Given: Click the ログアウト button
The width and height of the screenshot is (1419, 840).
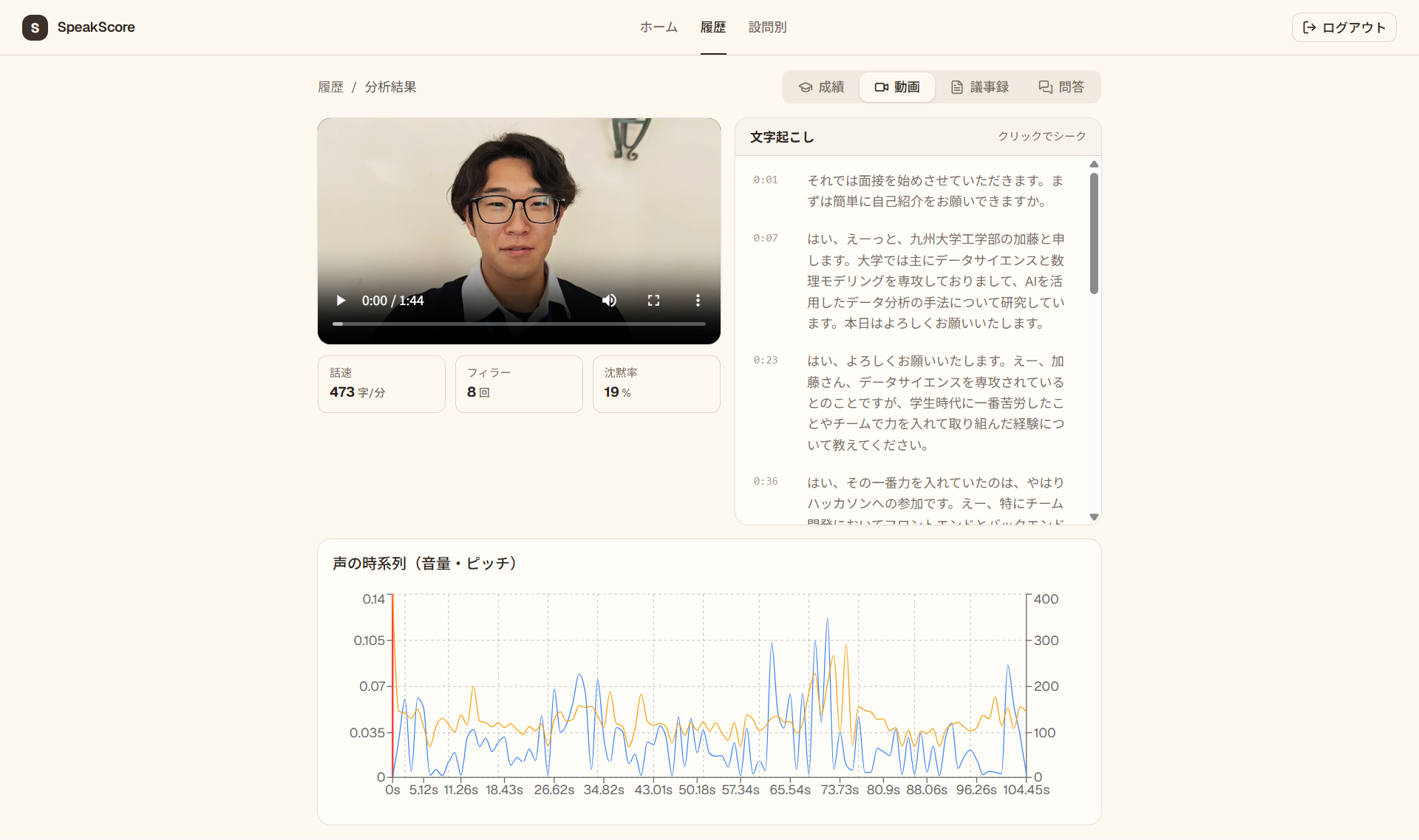Looking at the screenshot, I should pos(1344,27).
